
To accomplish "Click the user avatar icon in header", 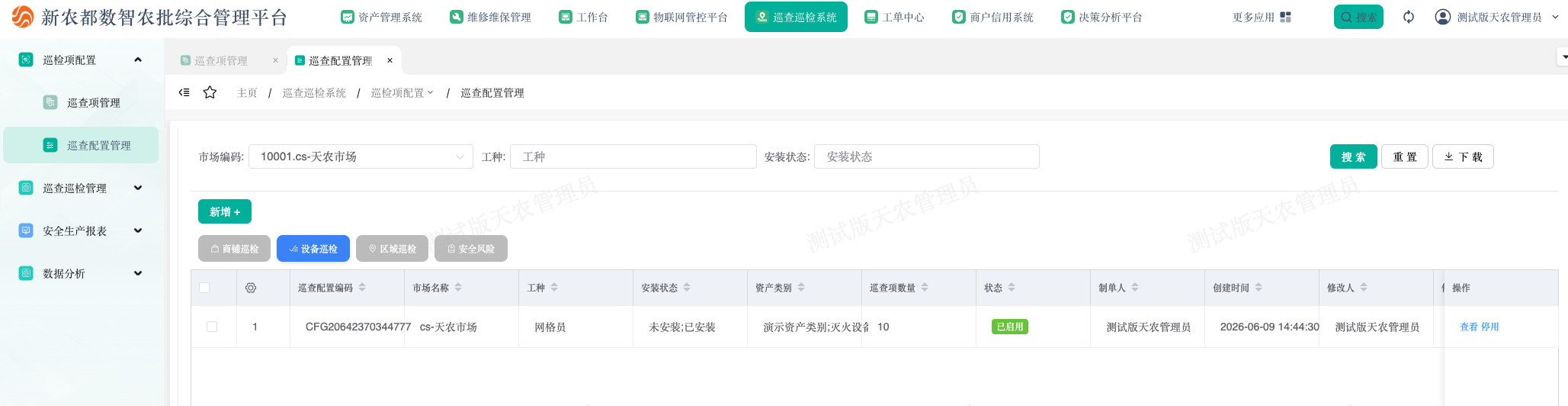I will [x=1442, y=17].
